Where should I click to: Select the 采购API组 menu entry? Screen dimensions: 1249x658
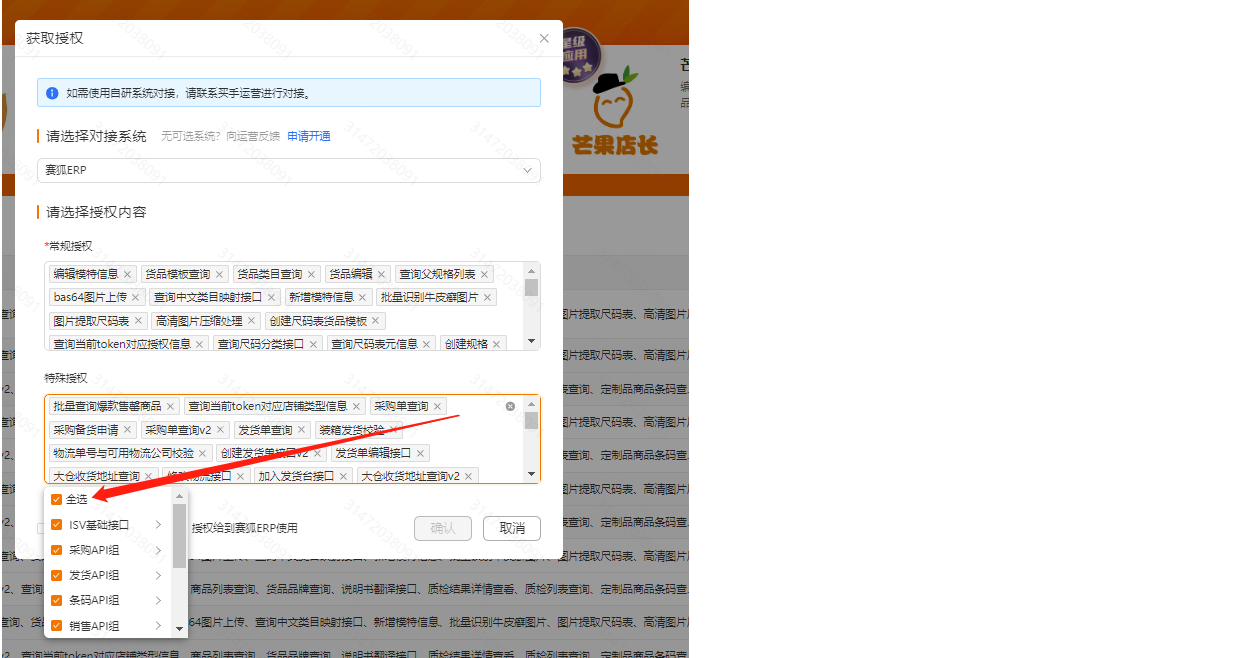pos(109,550)
